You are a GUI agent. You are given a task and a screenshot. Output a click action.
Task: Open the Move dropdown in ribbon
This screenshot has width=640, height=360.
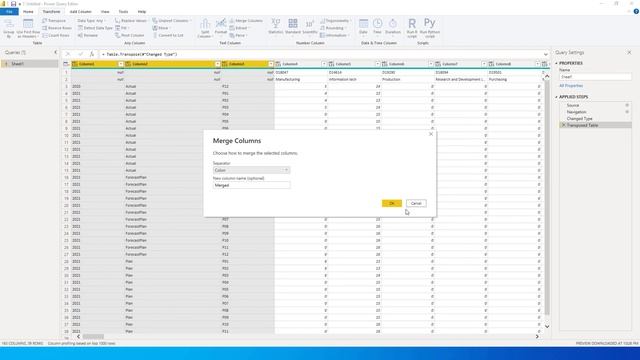(x=162, y=28)
